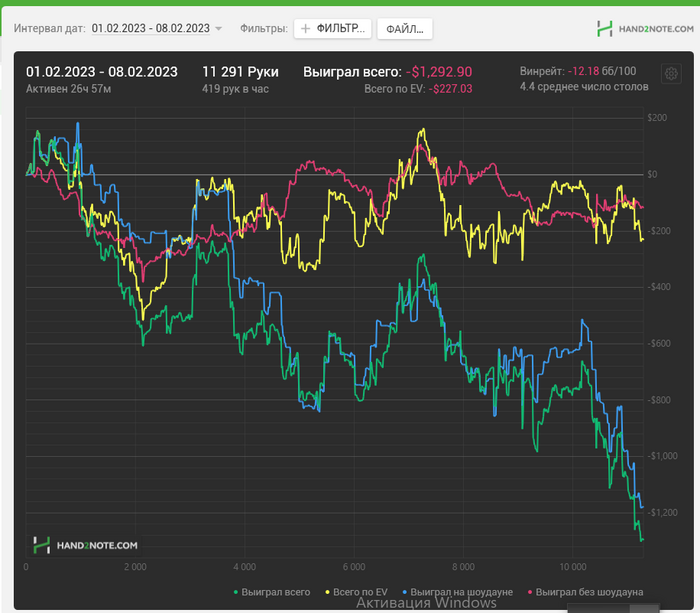Expand the date interval dropdown arrow
Viewport: 700px width, 613px height.
pos(218,29)
